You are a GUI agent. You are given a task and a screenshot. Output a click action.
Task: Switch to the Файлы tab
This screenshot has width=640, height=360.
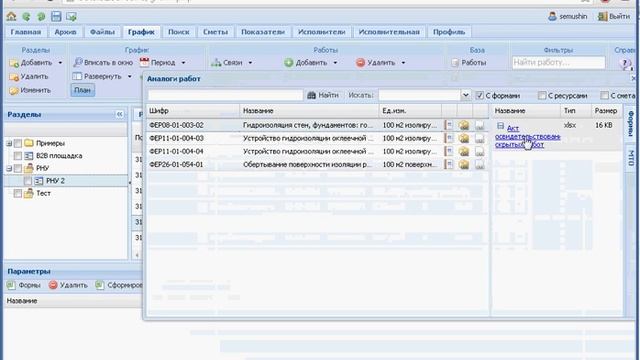(x=102, y=32)
